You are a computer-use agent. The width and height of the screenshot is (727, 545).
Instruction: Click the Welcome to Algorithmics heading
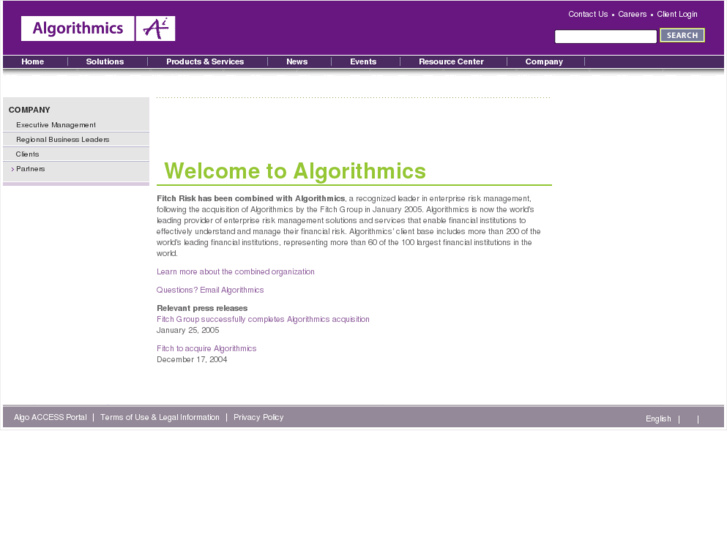tap(295, 171)
